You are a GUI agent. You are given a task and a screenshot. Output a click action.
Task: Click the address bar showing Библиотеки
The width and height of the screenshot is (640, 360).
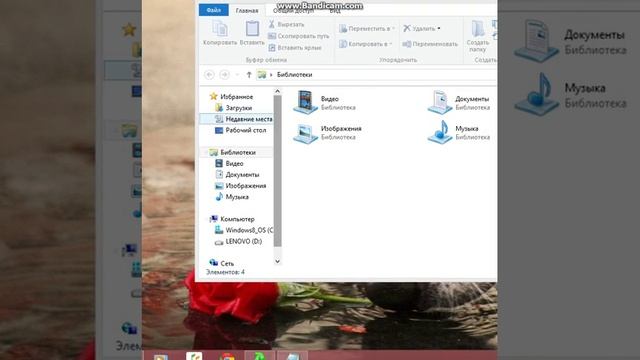click(x=376, y=75)
